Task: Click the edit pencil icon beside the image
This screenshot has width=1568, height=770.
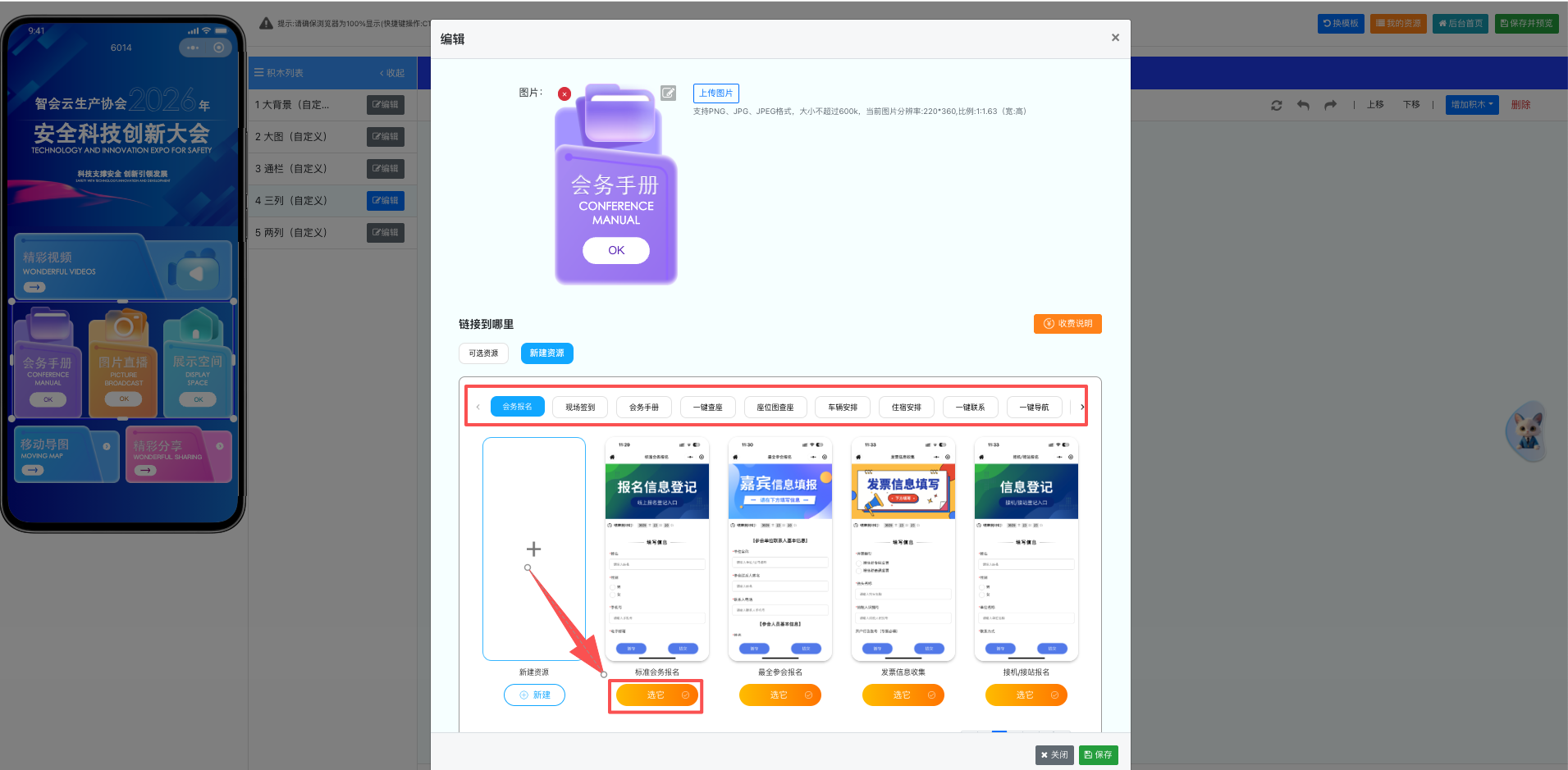Action: (x=669, y=93)
